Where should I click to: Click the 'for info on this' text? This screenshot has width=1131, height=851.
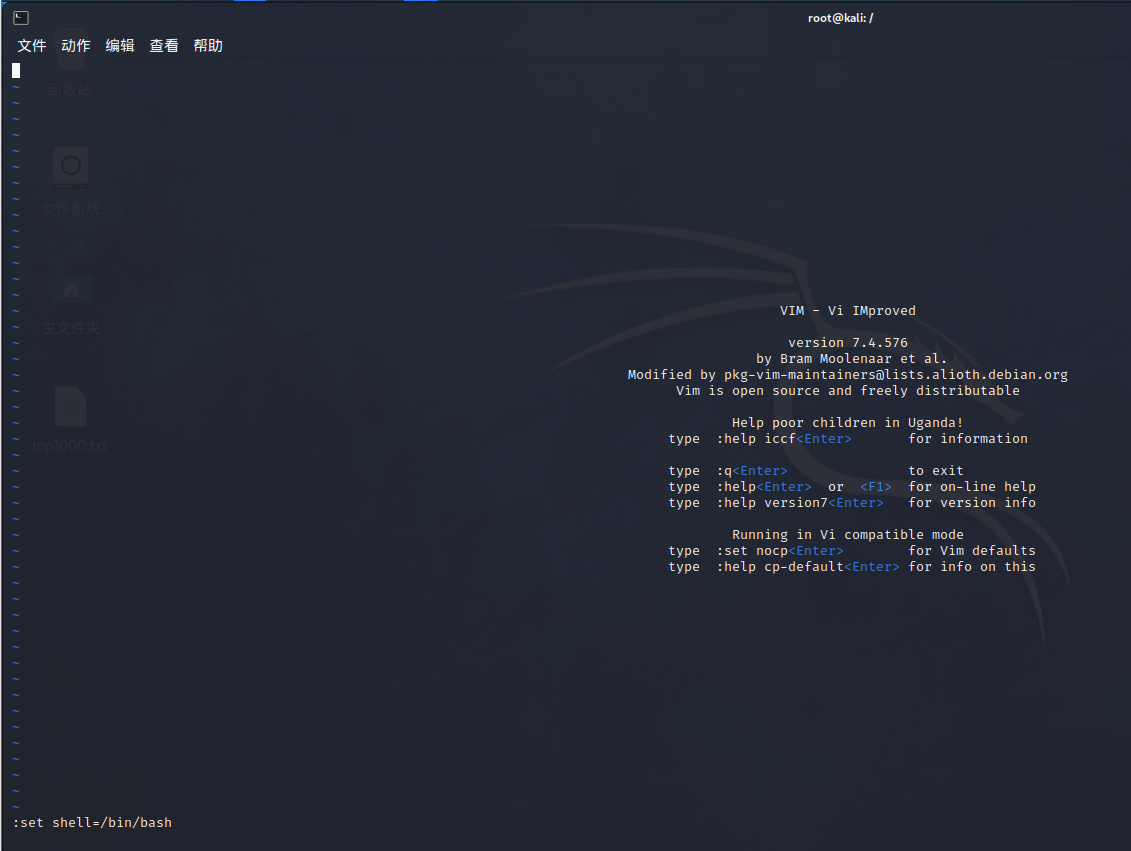coord(972,567)
